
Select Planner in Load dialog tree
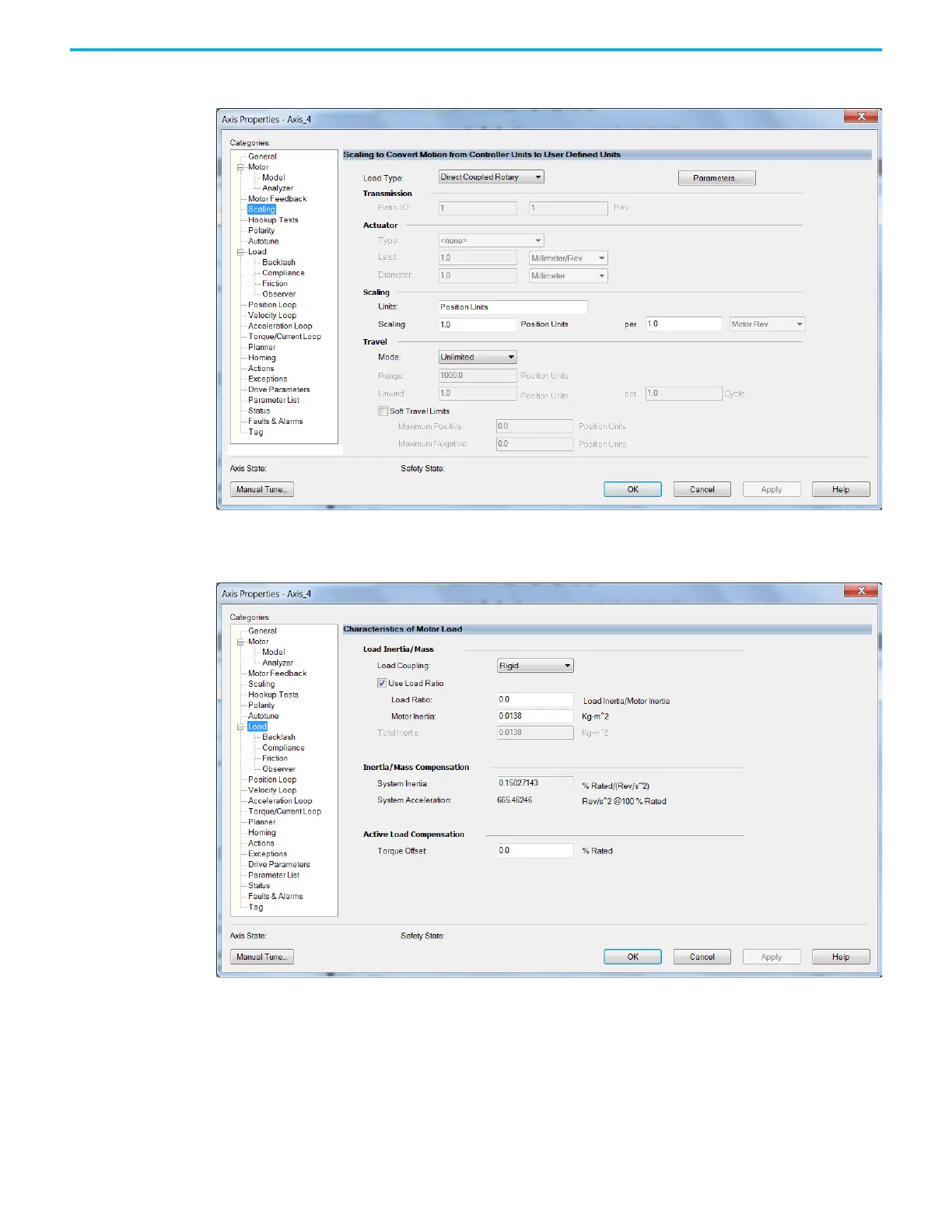coord(261,822)
